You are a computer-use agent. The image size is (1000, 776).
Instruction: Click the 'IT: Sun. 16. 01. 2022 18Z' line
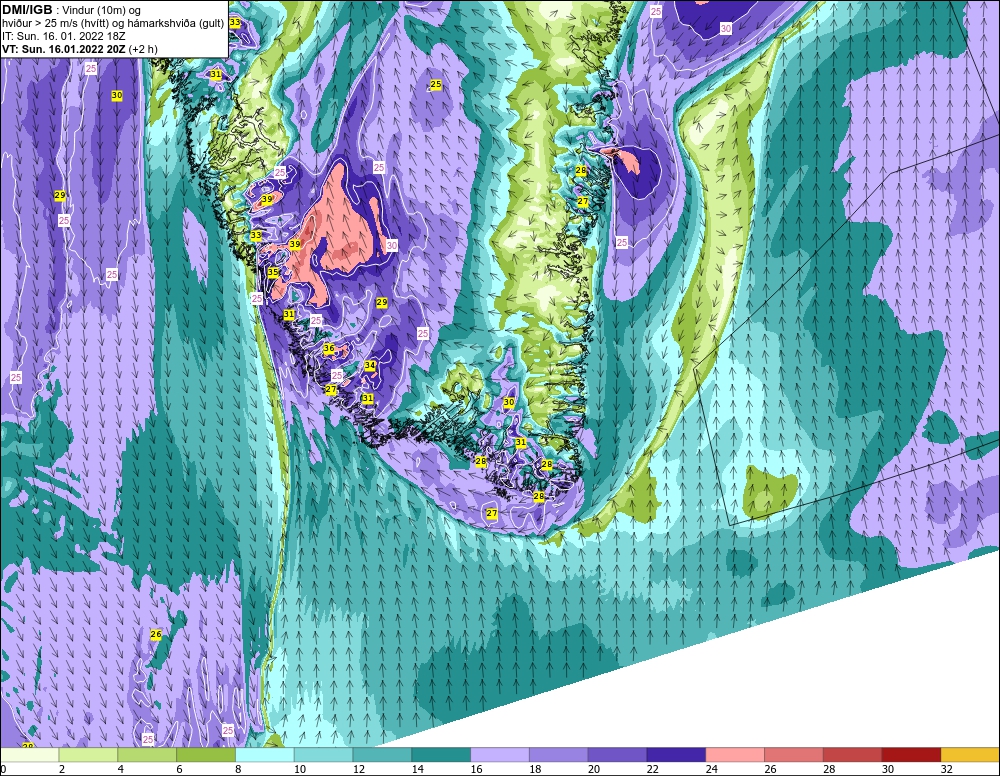[62, 36]
